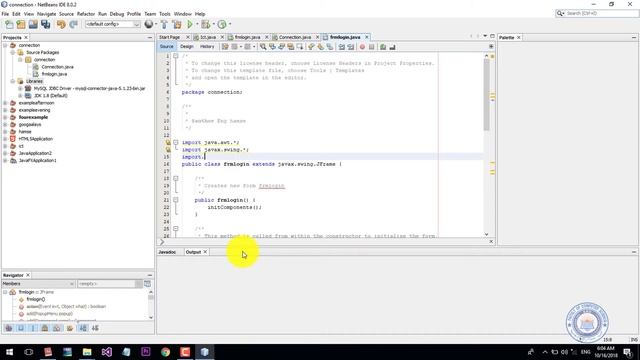Open the Navigate menu
640x360 pixels.
[x=47, y=14]
